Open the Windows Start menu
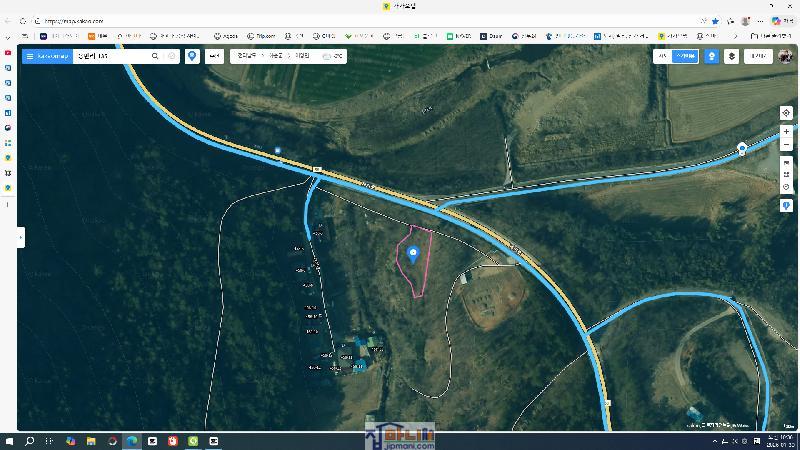This screenshot has height=450, width=800. pos(10,441)
